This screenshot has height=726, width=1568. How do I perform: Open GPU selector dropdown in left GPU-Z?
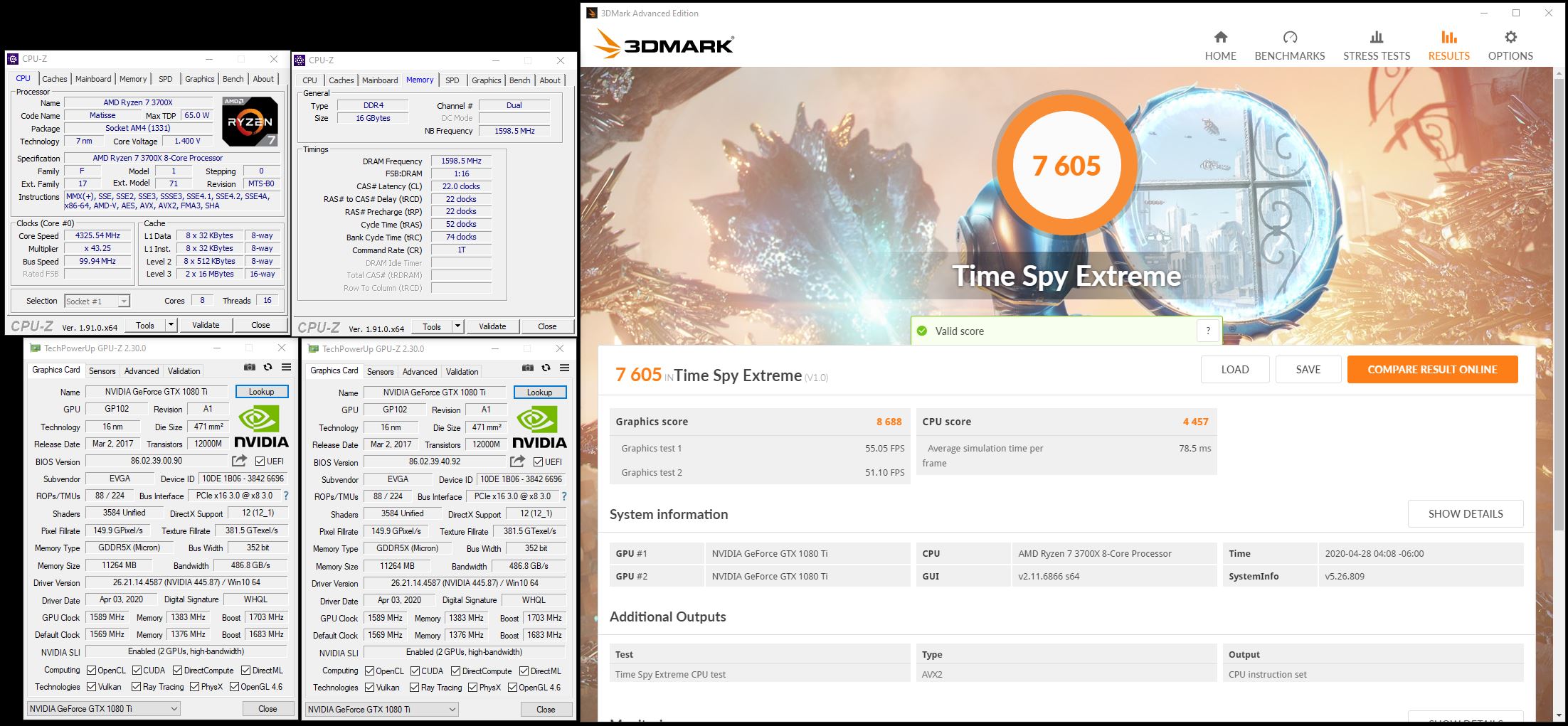pos(103,708)
